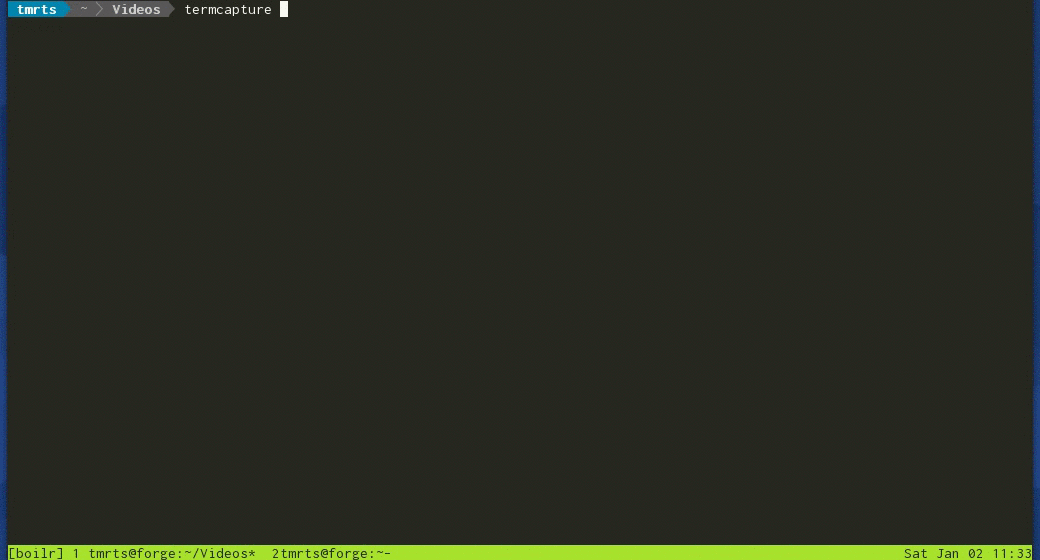The image size is (1040, 560).
Task: Select the Videos directory prompt segment
Action: (136, 9)
